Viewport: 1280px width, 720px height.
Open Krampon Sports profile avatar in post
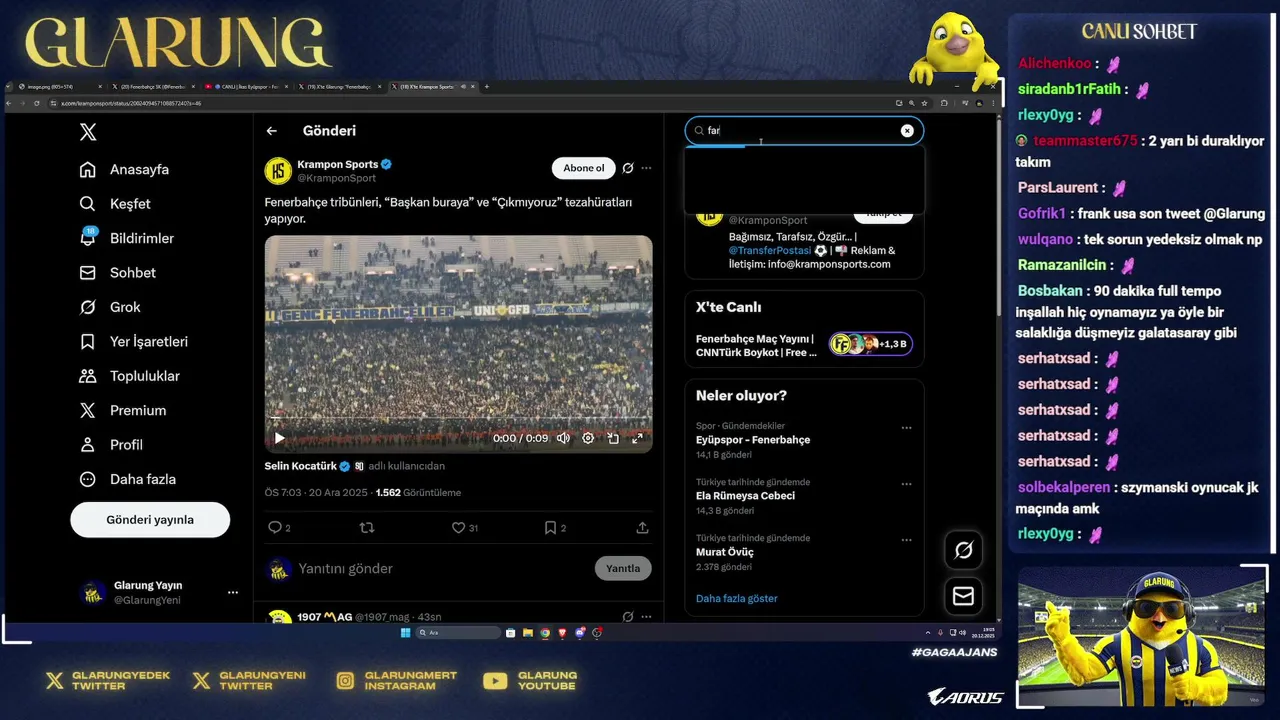(x=278, y=171)
